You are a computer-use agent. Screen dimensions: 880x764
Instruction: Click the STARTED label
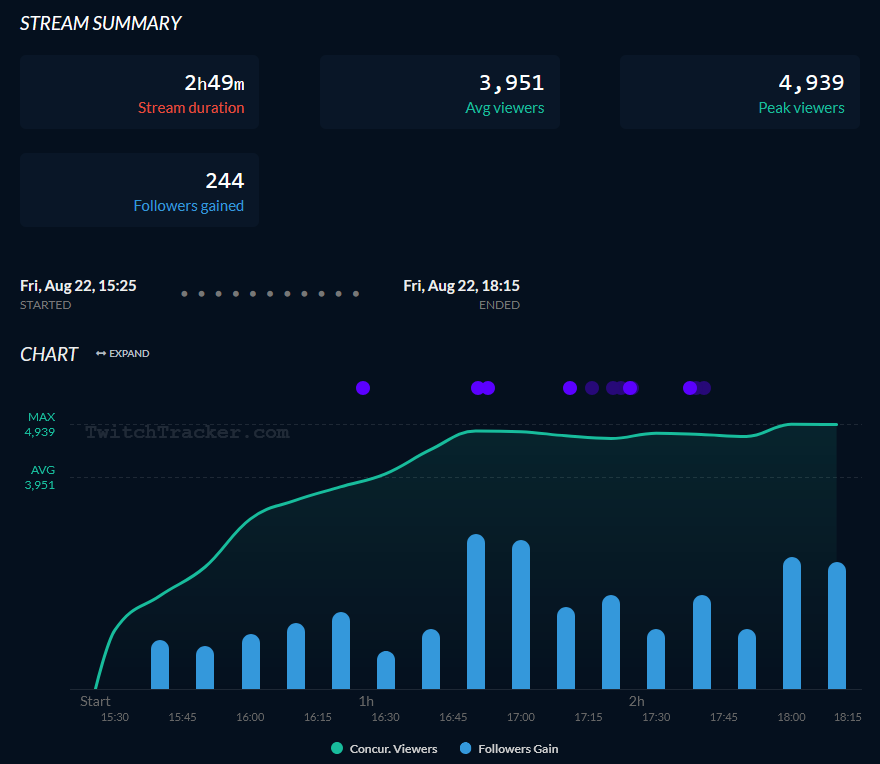point(45,305)
